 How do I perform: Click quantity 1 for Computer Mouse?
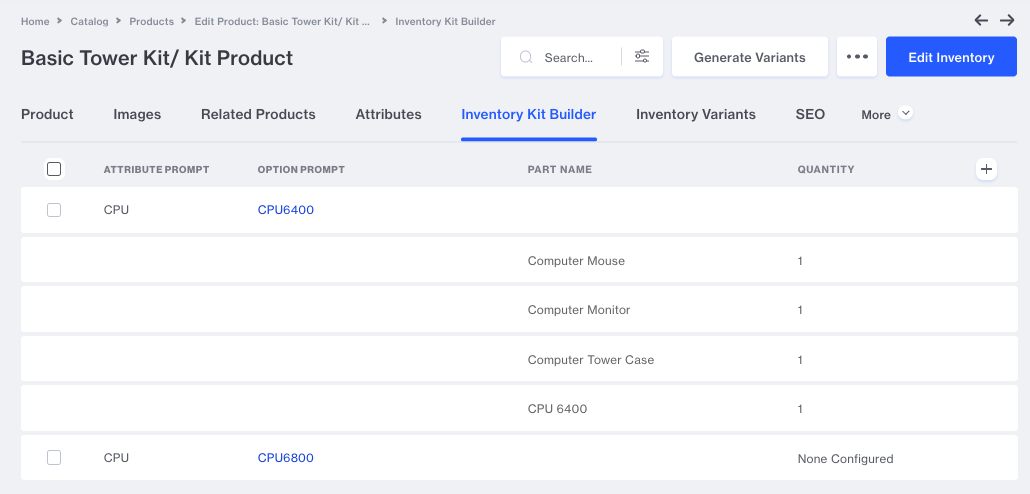pos(800,261)
